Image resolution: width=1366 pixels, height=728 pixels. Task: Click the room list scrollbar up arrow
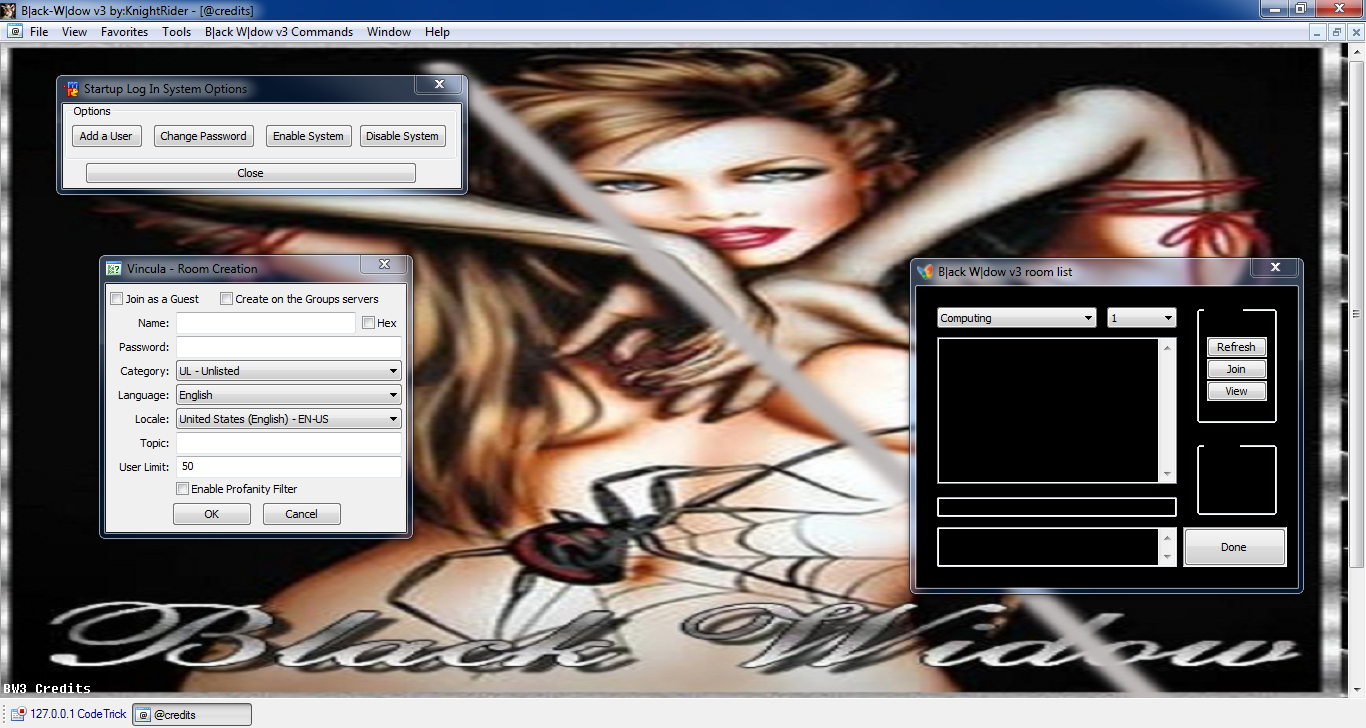point(1168,347)
